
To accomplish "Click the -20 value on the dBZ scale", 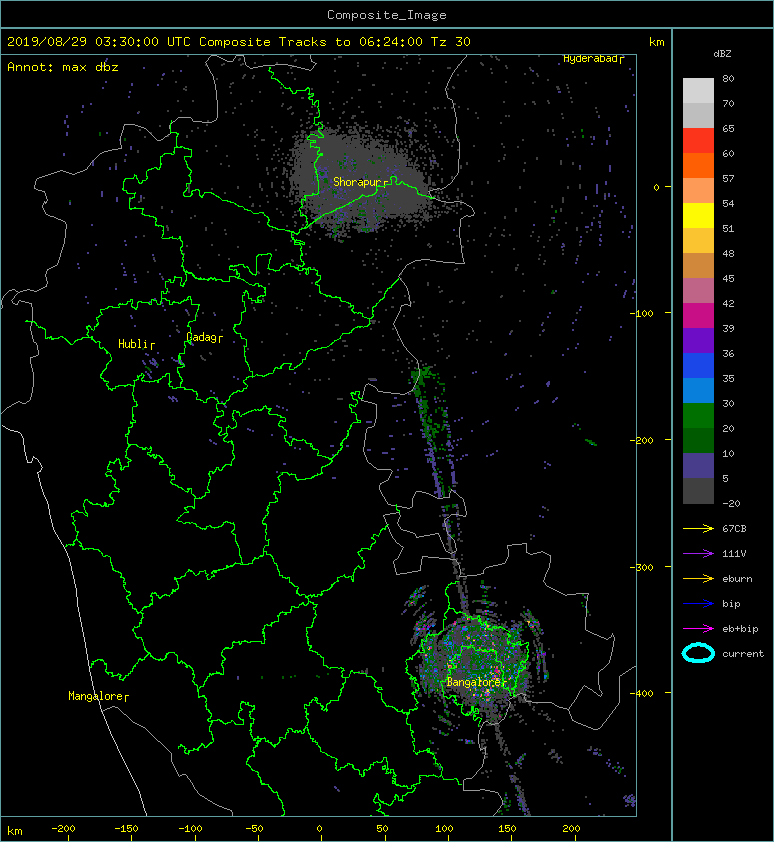I will pyautogui.click(x=731, y=503).
